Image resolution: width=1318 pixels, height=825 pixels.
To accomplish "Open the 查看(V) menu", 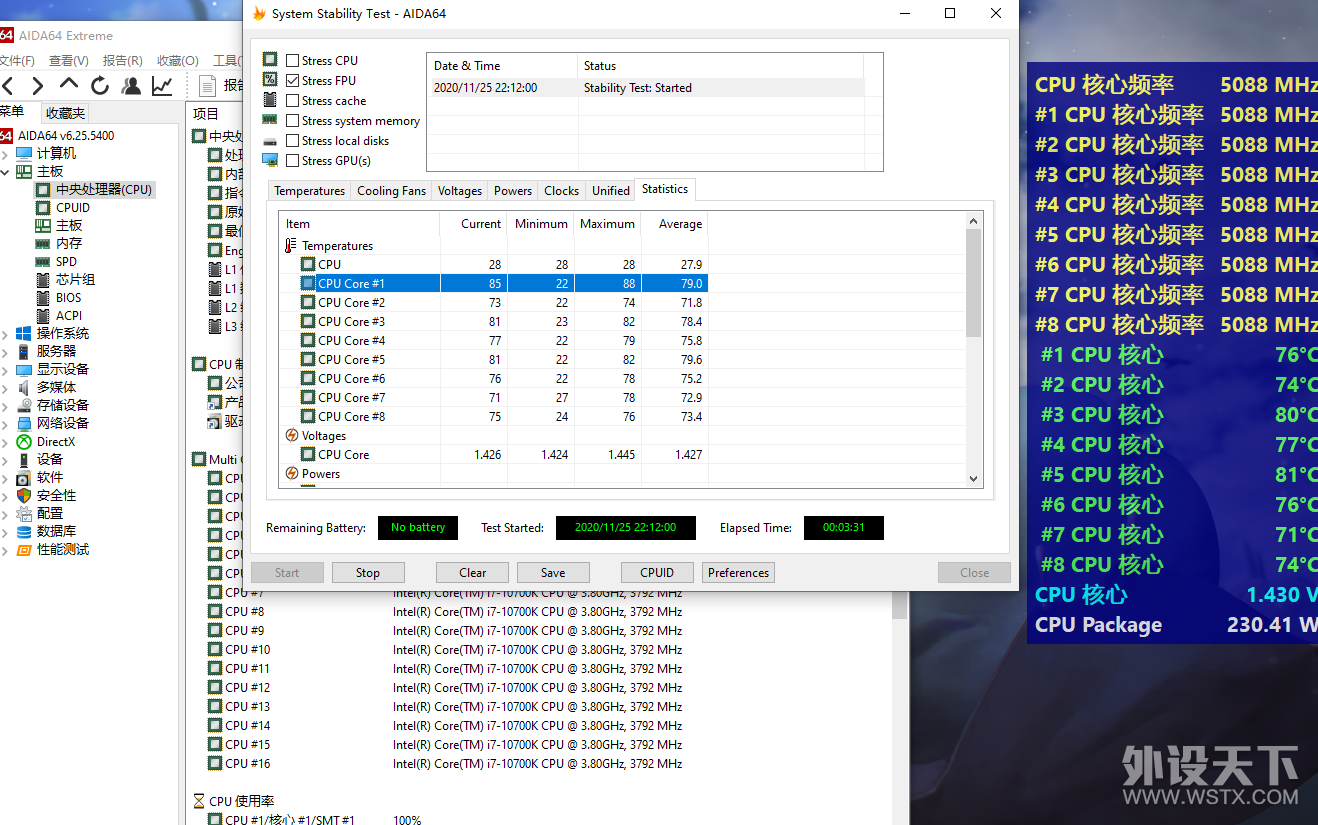I will coord(68,60).
